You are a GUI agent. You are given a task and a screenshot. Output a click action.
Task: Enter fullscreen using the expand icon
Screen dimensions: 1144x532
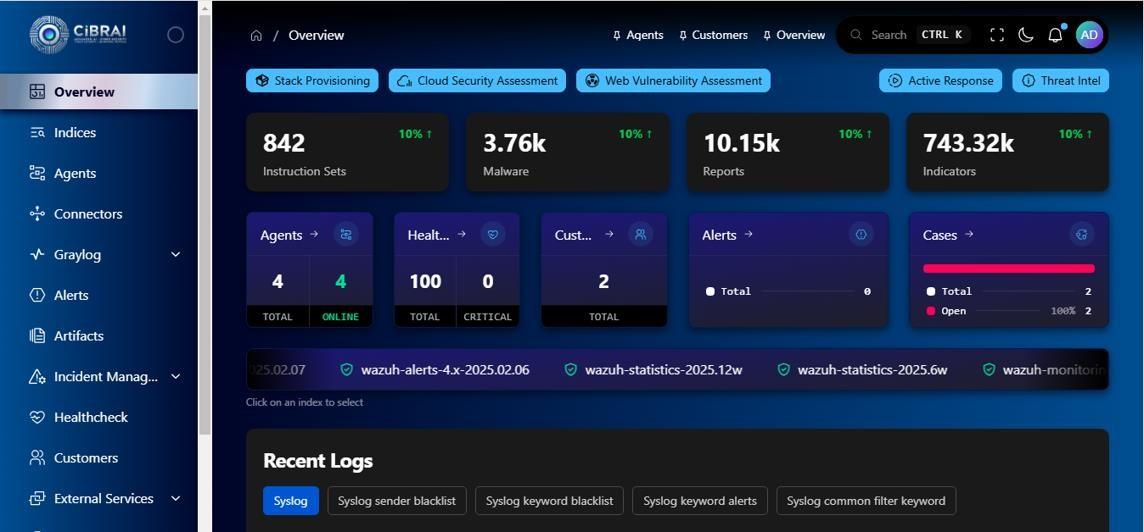997,35
